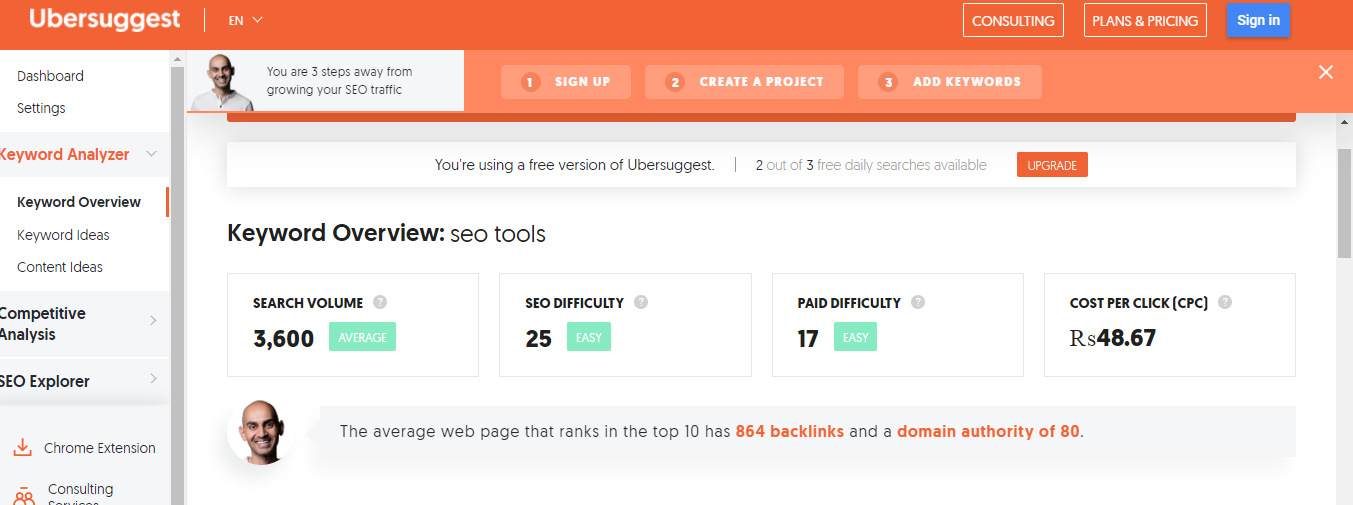Open Dashboard in the sidebar
Screen dimensions: 1353x505
50,76
